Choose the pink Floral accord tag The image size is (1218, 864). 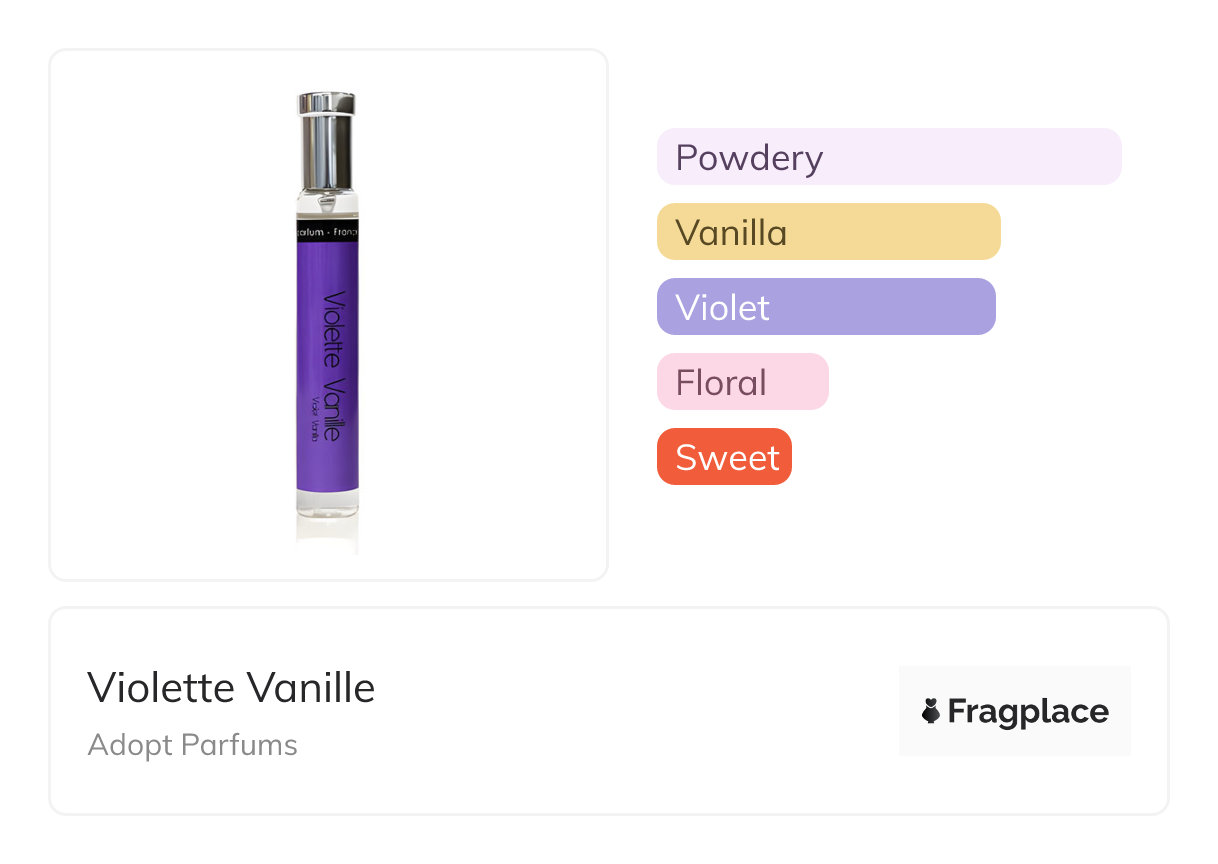point(742,382)
